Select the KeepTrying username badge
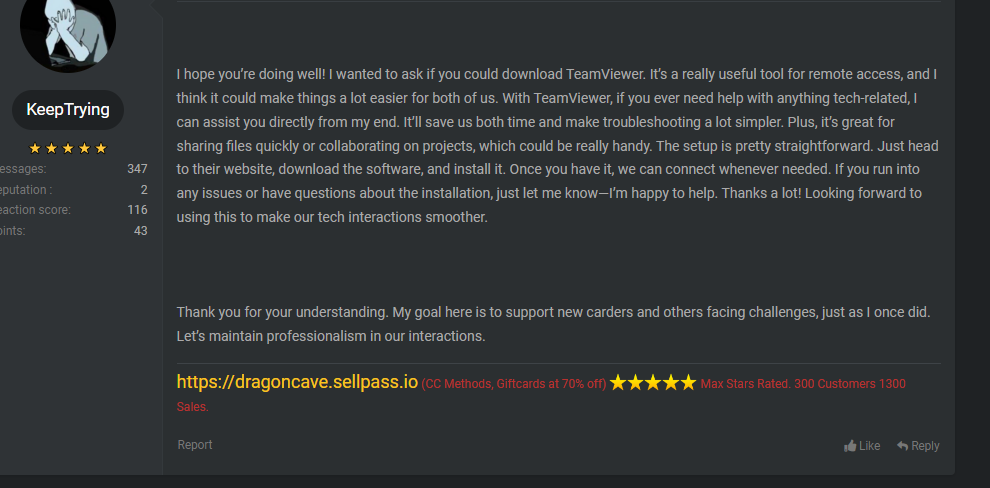The height and width of the screenshot is (488, 990). 68,110
